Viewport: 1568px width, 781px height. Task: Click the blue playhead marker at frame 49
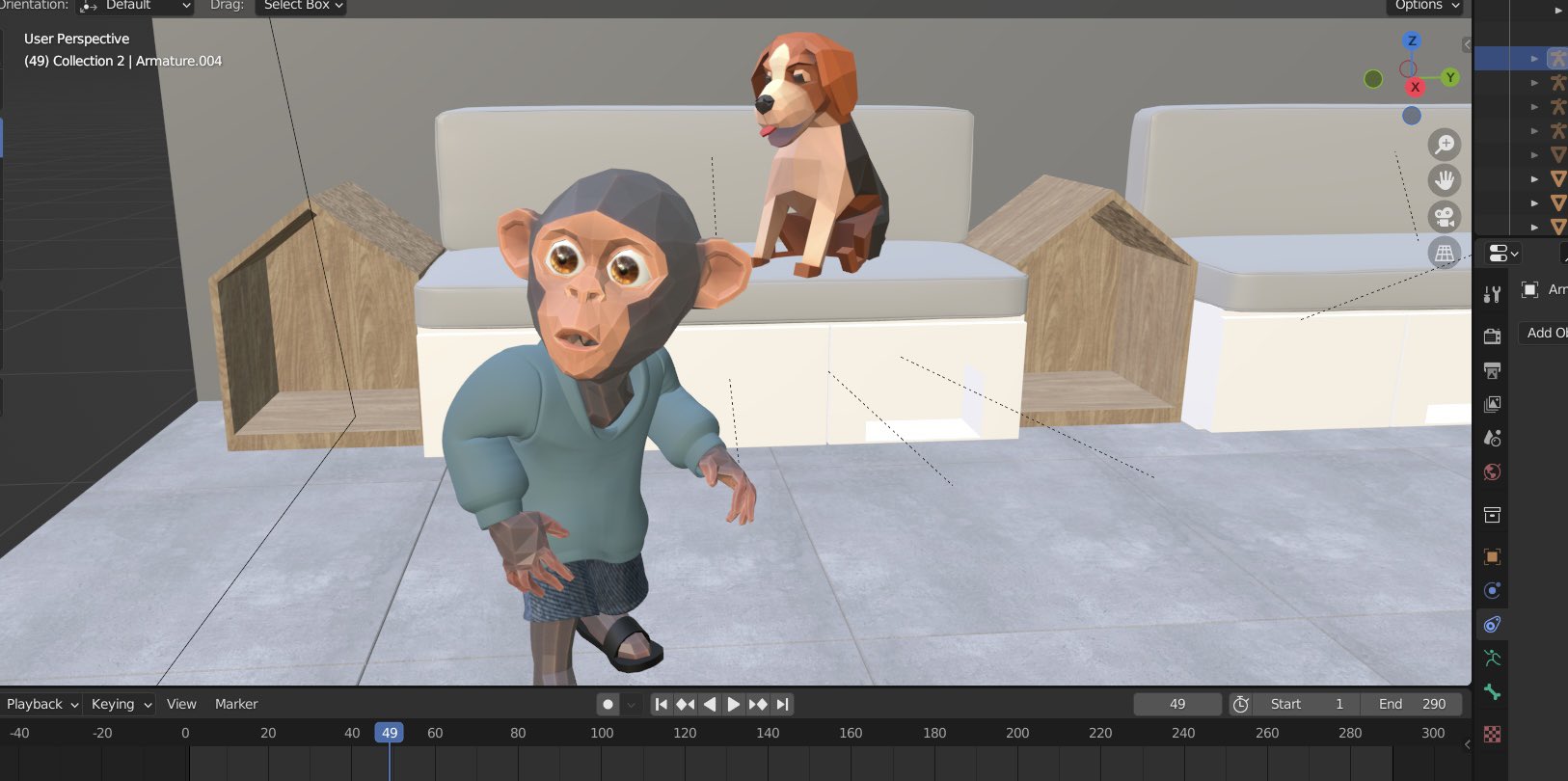390,733
